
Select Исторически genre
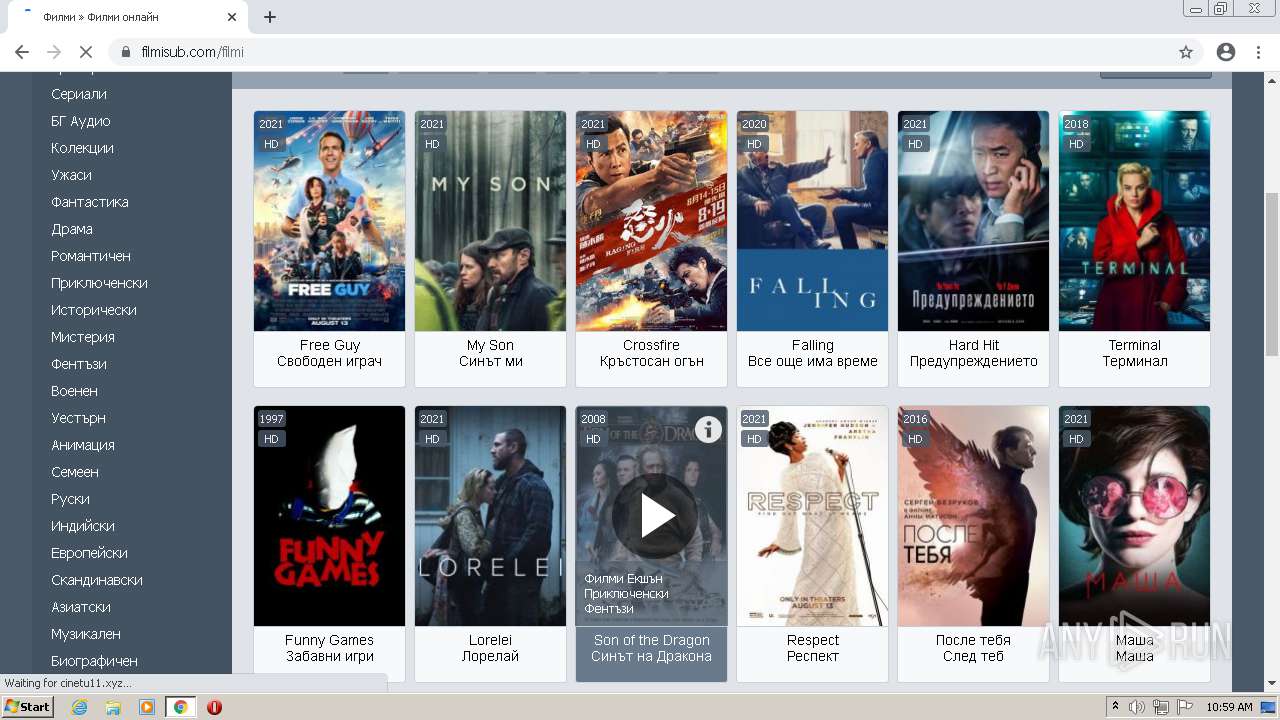(94, 310)
